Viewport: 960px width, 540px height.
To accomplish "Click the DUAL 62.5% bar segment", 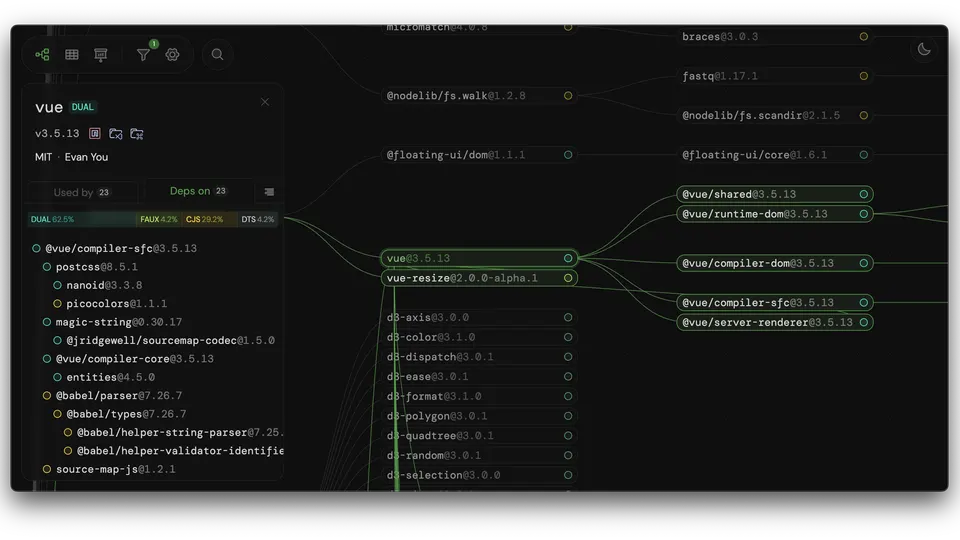I will (82, 219).
